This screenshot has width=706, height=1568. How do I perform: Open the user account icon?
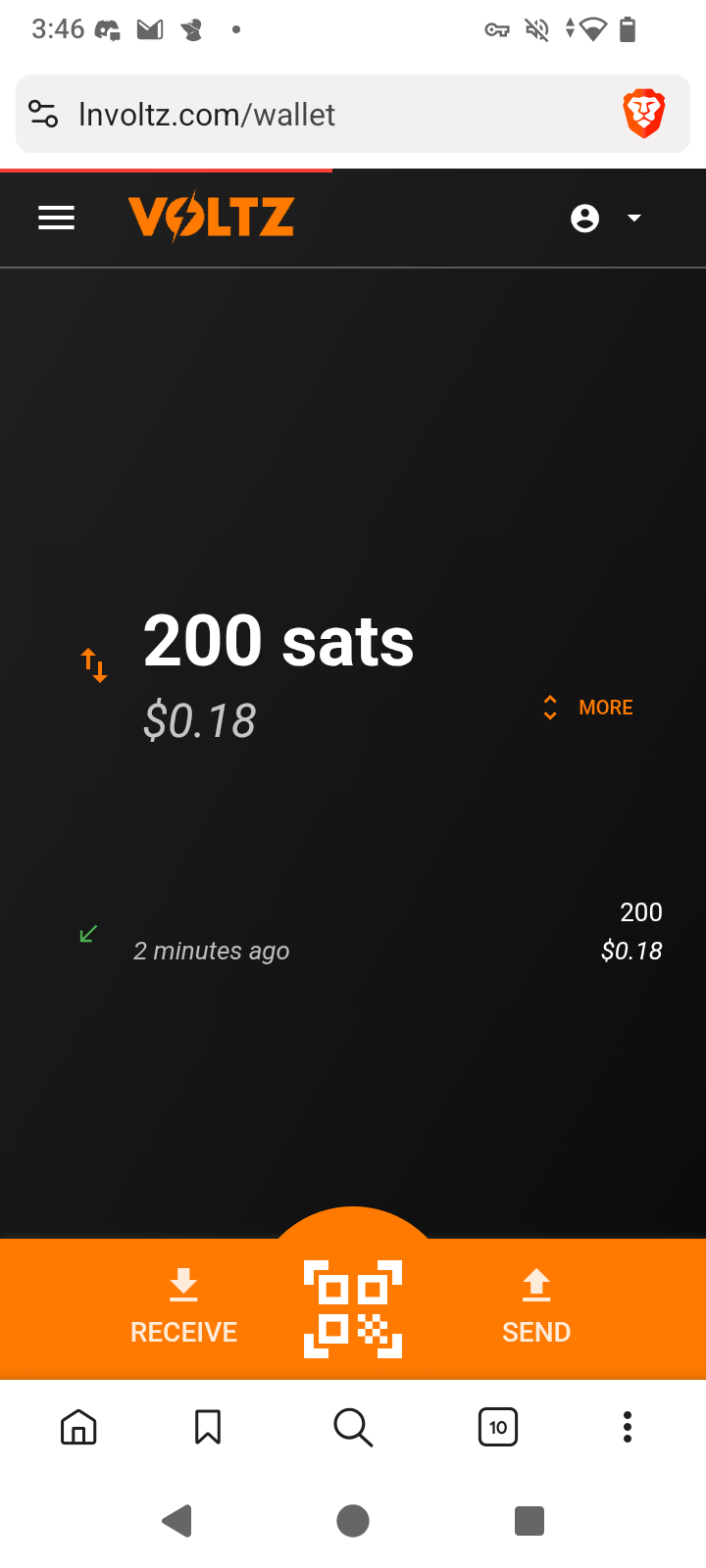coord(584,218)
